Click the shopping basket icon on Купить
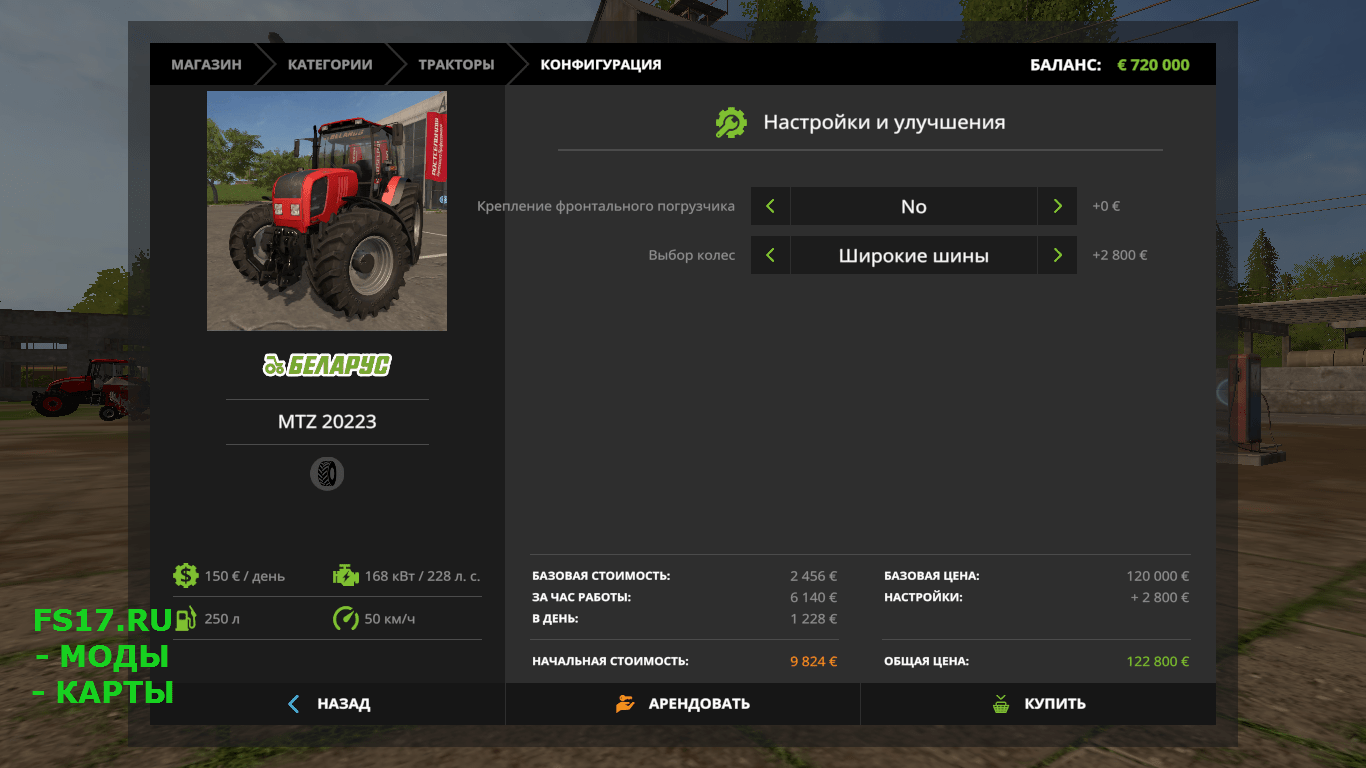 1001,703
